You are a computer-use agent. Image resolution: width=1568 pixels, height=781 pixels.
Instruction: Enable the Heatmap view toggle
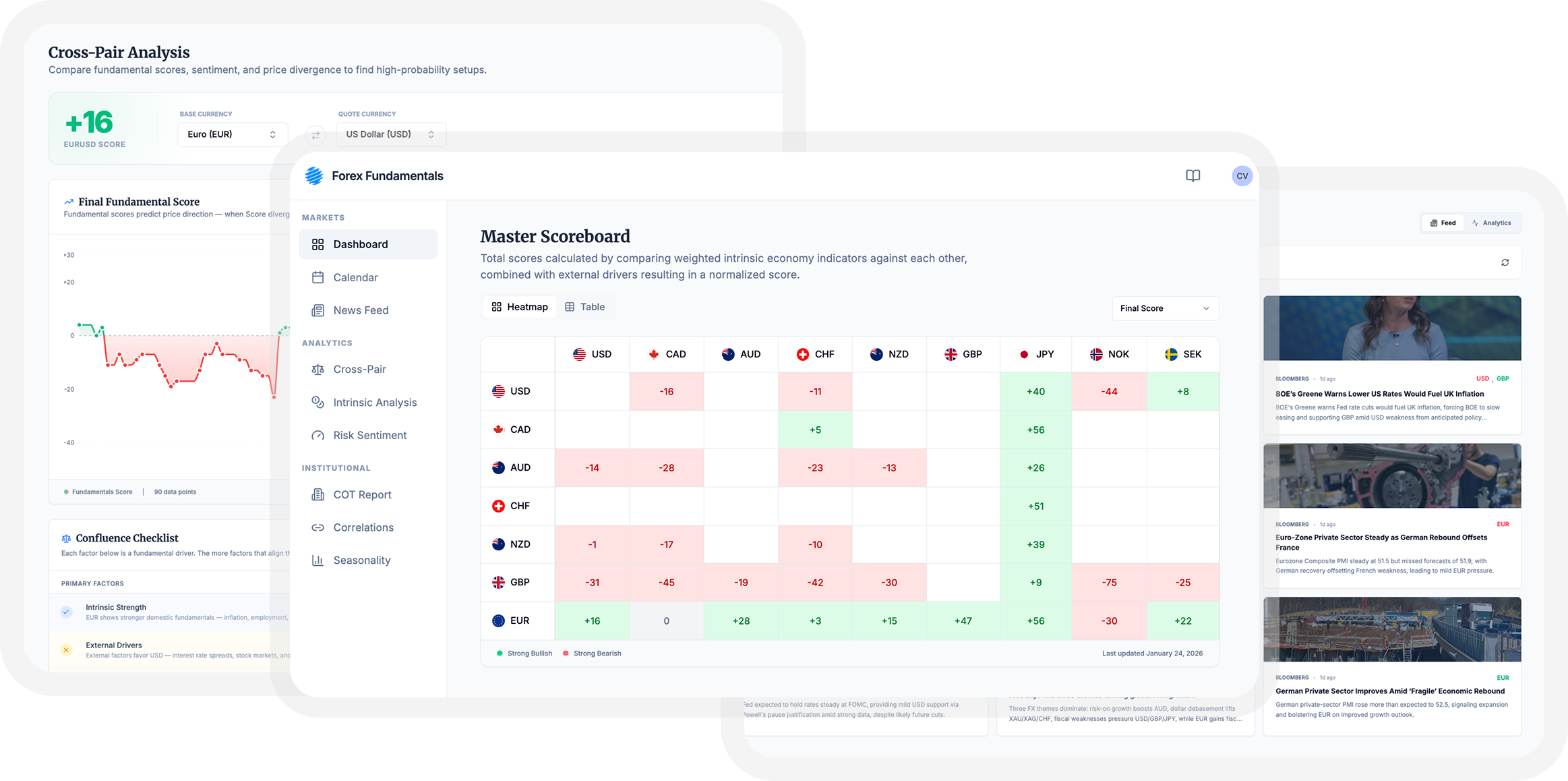519,307
